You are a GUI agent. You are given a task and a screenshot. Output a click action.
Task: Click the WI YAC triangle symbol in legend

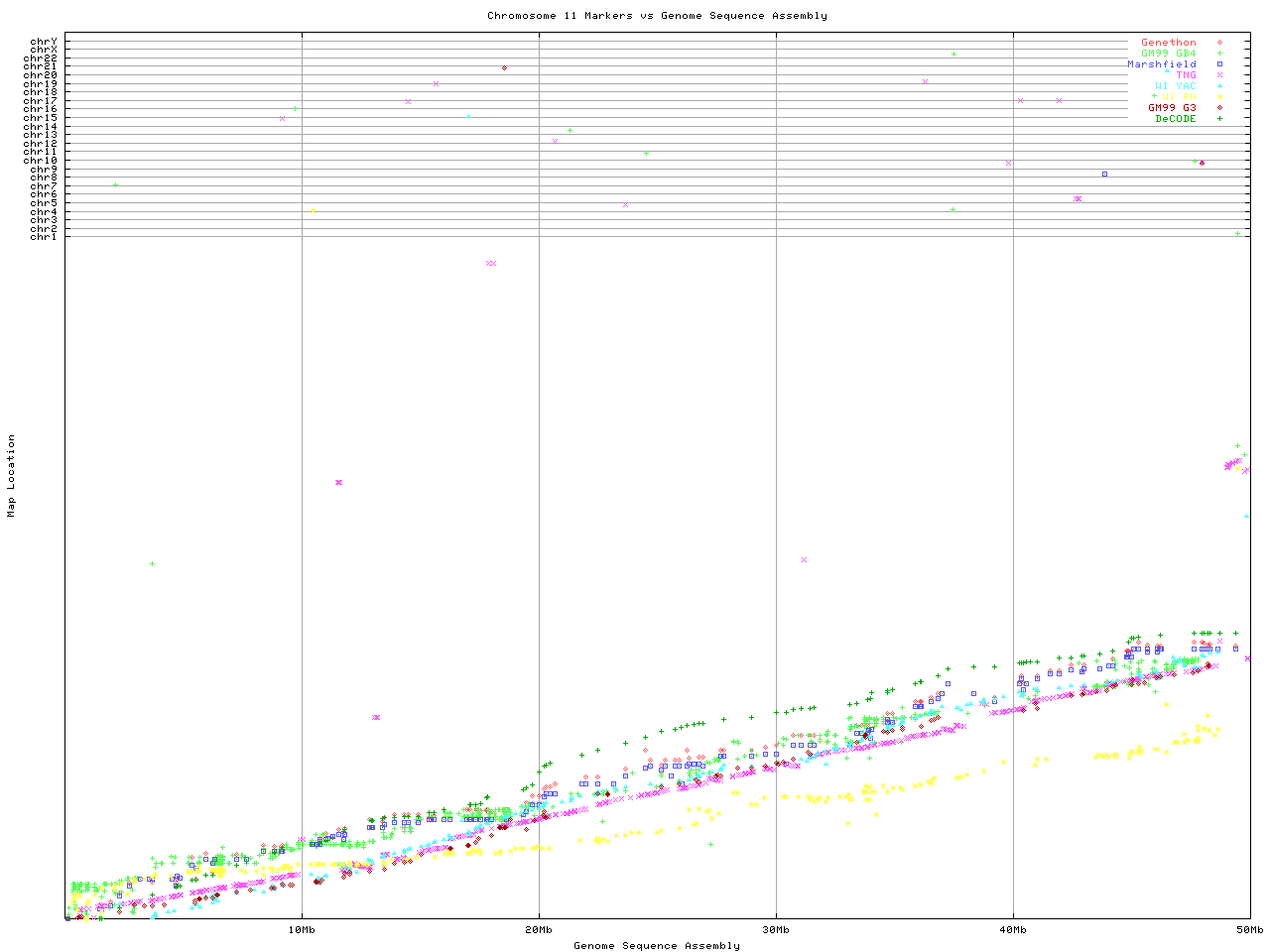coord(1219,86)
